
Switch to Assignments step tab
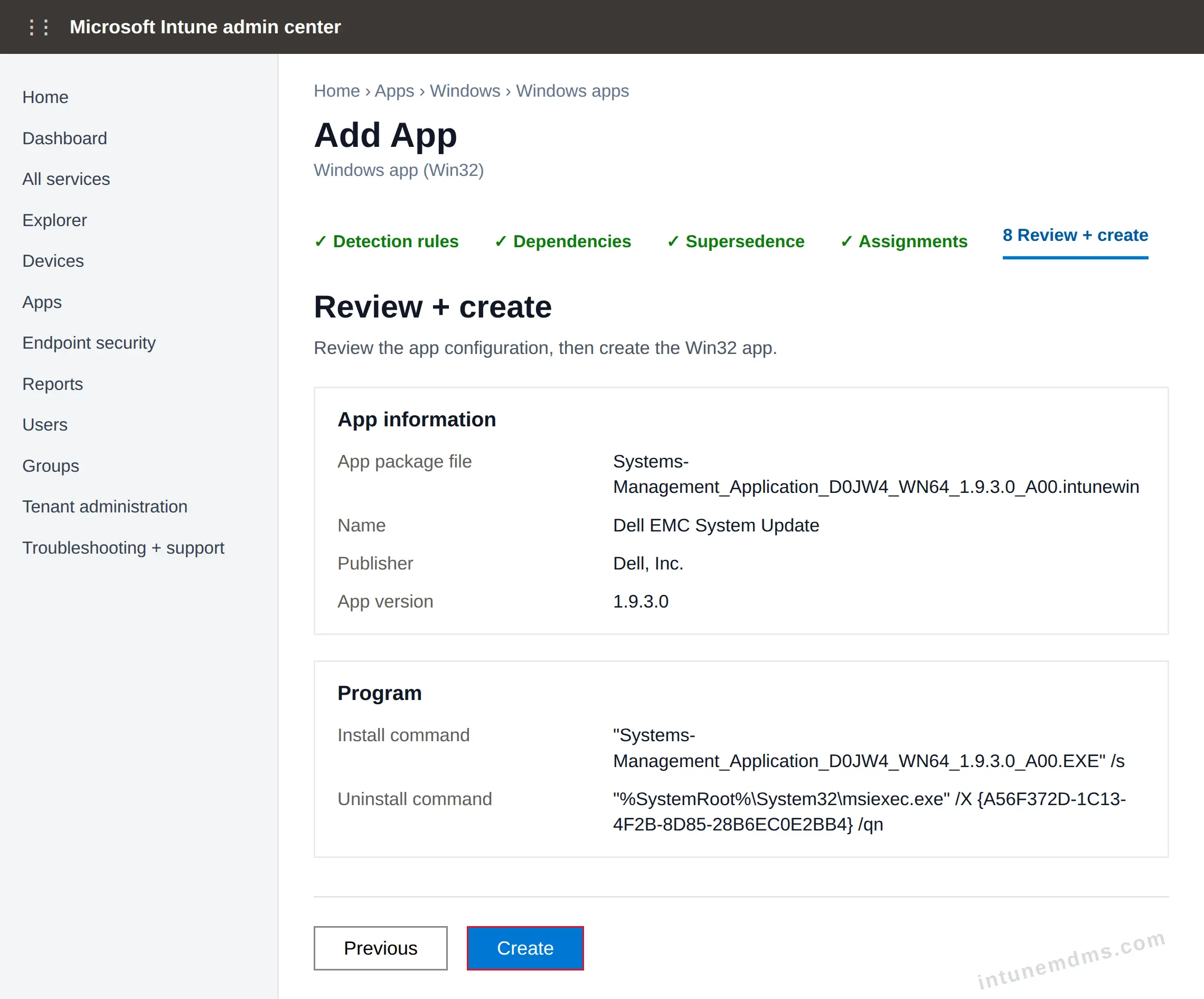[x=904, y=241]
